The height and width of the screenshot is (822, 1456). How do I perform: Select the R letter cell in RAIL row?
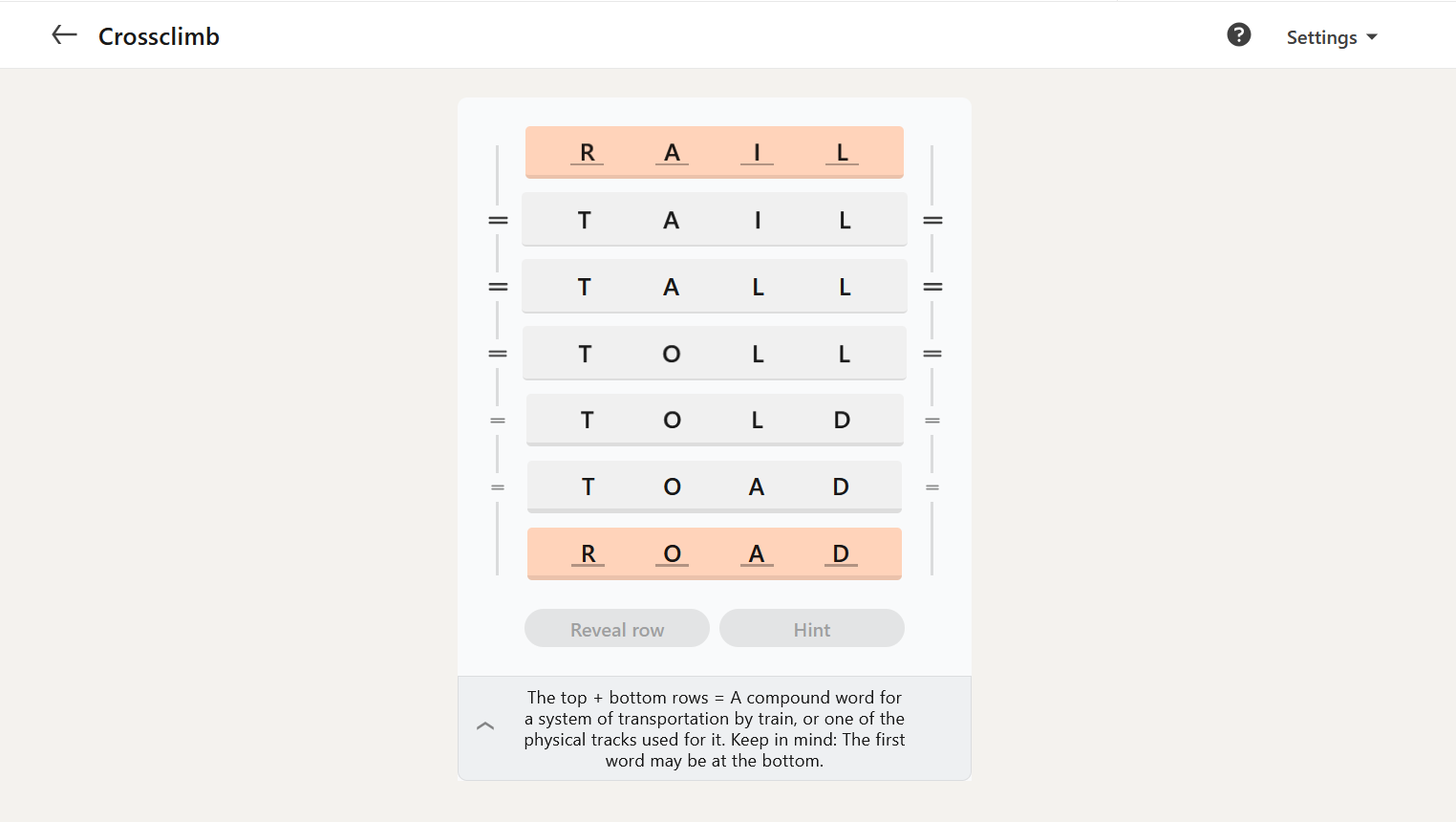[x=588, y=153]
